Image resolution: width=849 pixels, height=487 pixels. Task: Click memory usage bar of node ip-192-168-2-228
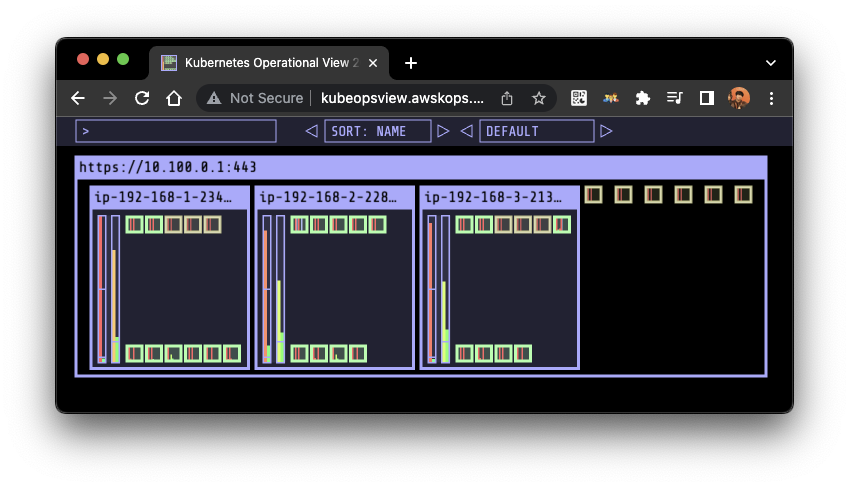[x=280, y=289]
